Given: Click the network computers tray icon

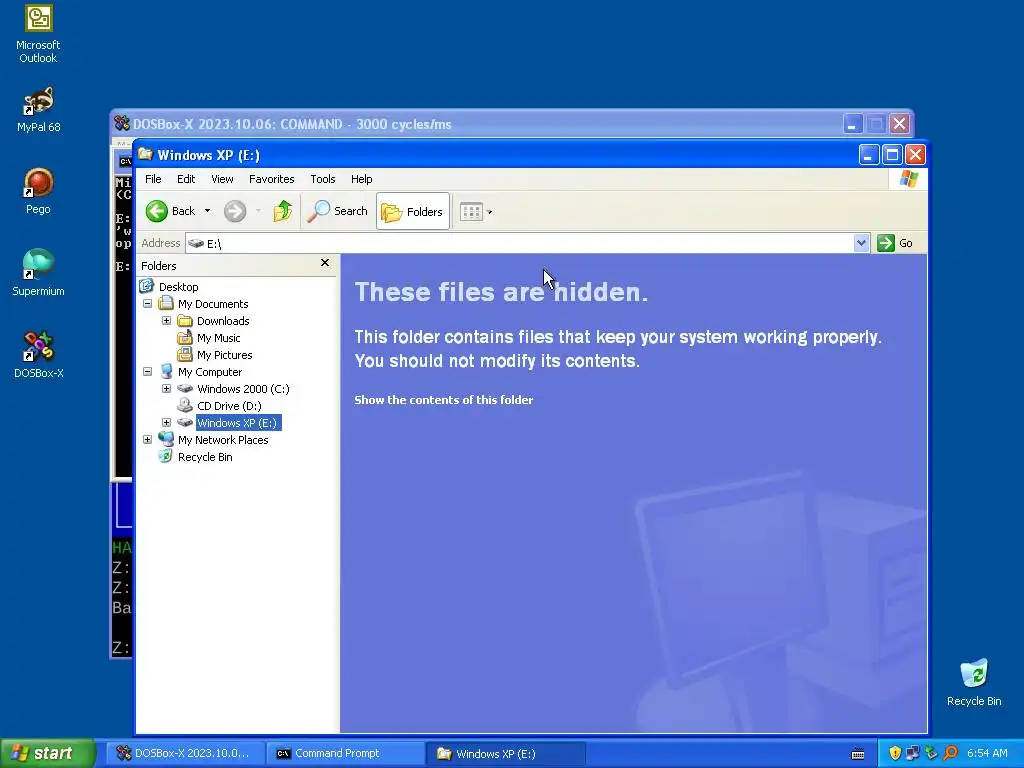Looking at the screenshot, I should pyautogui.click(x=912, y=753).
